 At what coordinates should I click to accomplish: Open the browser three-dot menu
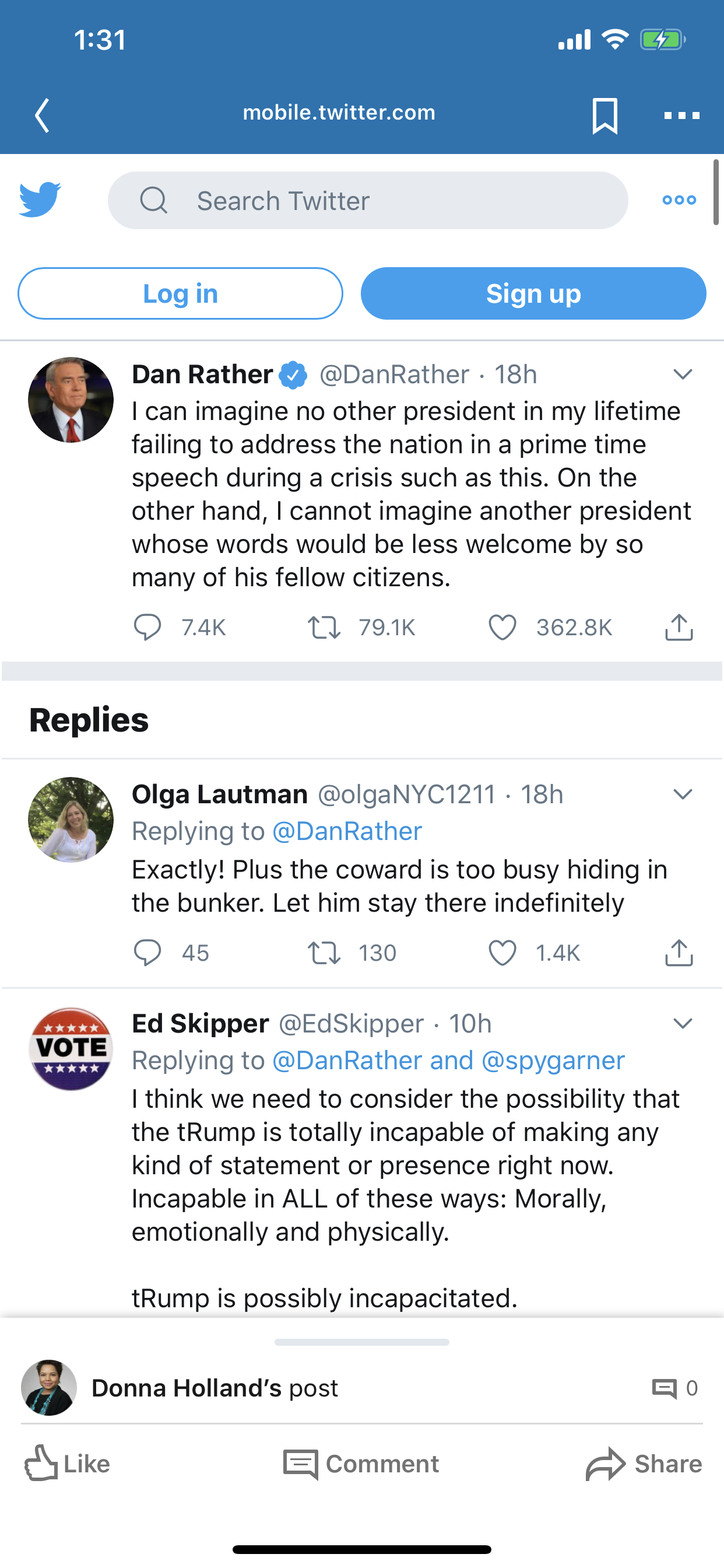pos(681,115)
